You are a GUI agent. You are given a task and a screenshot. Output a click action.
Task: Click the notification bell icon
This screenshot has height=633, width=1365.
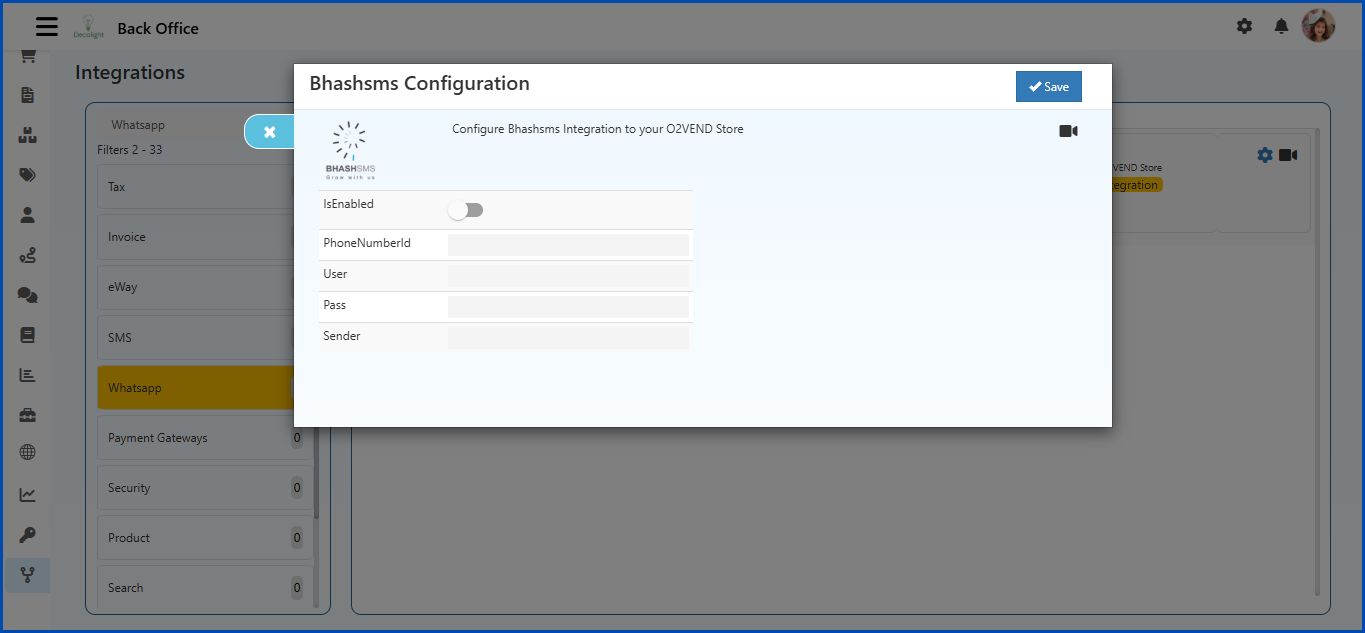[x=1281, y=26]
